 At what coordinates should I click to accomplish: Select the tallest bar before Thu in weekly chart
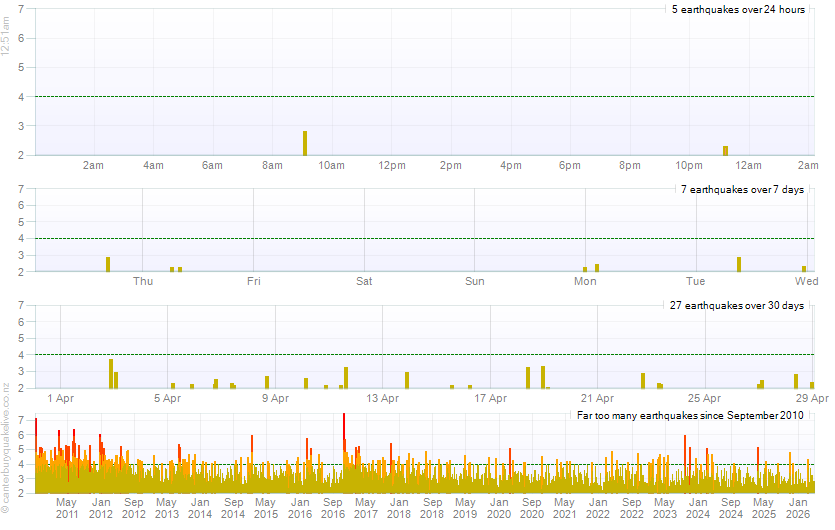point(108,264)
